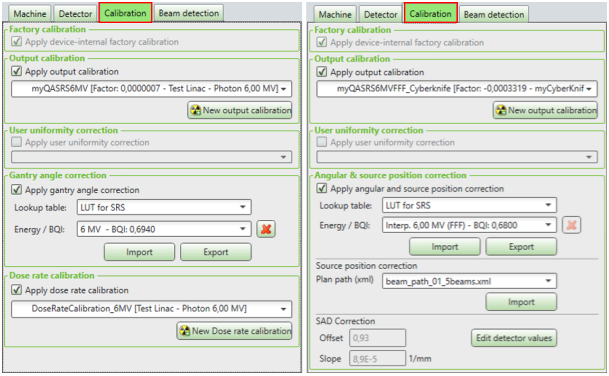The height and width of the screenshot is (376, 609).
Task: Click SAD Correction heading text
Action: point(345,321)
